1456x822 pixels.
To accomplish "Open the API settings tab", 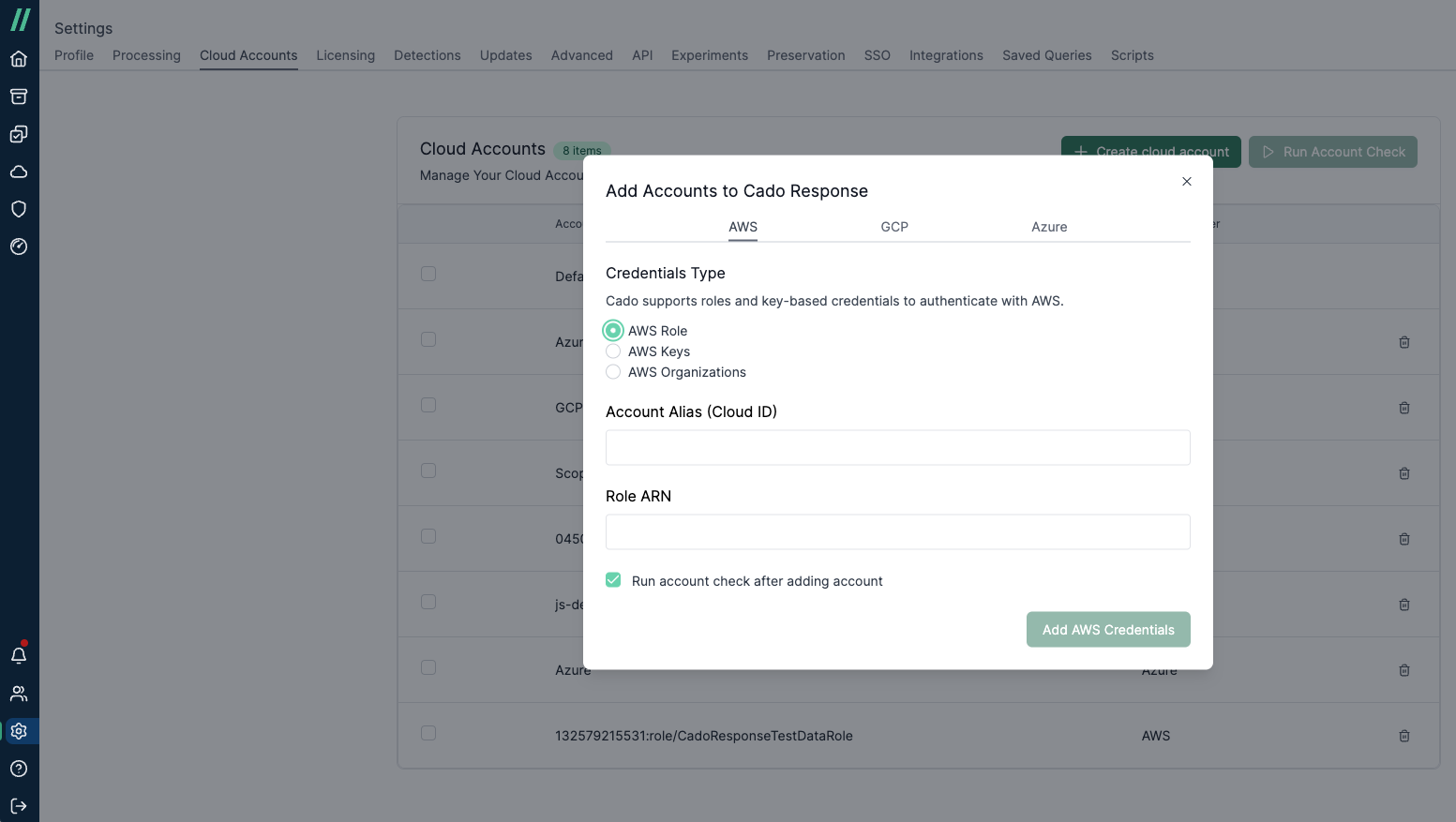I will point(642,55).
